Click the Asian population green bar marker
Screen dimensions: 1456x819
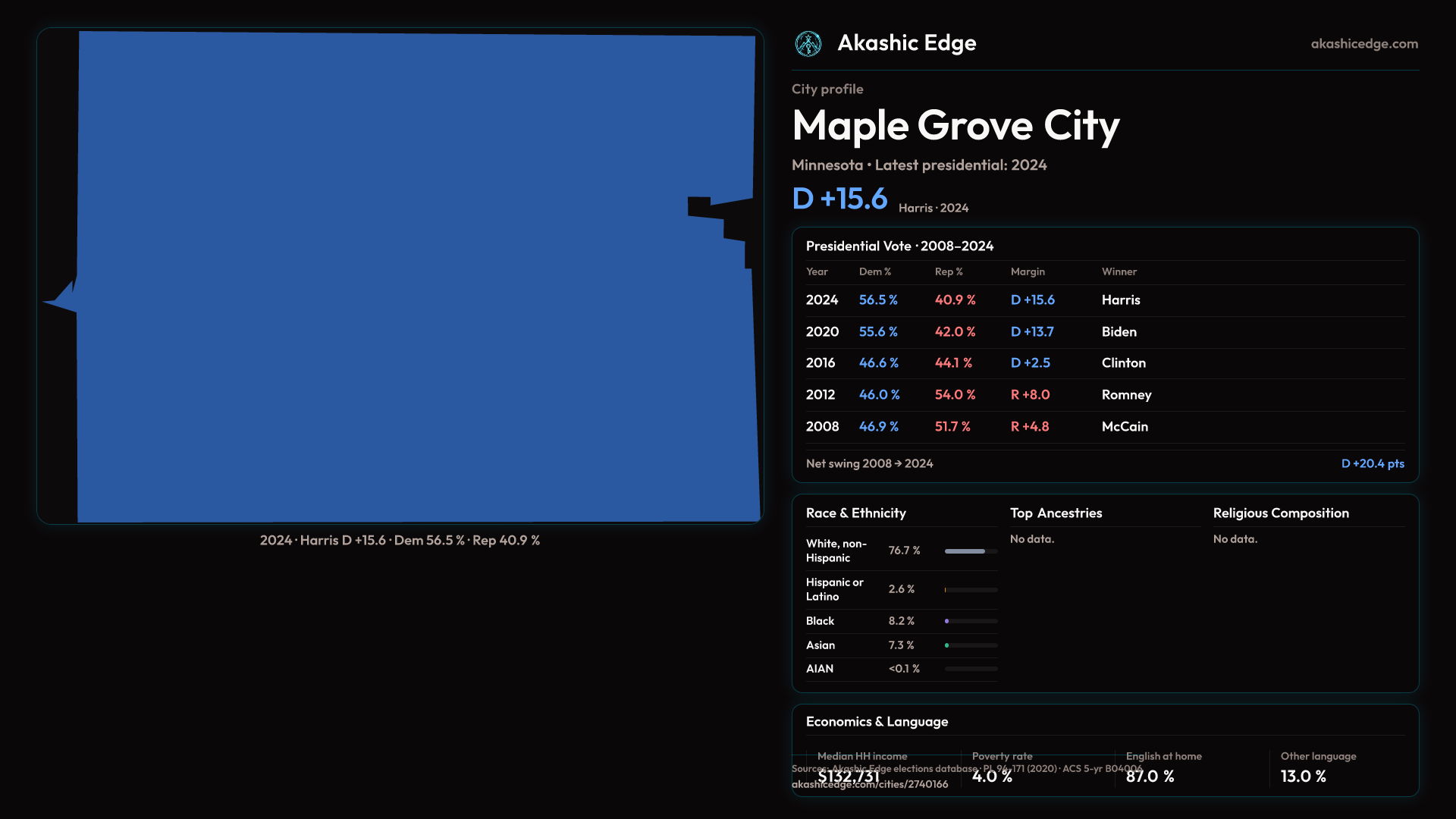[947, 645]
